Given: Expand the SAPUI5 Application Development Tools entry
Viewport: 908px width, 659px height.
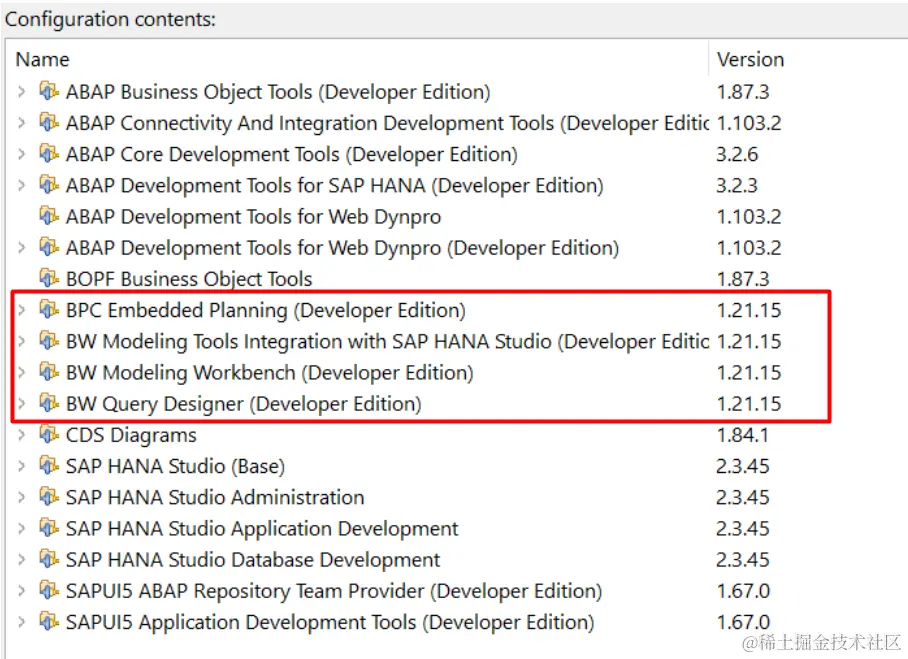Looking at the screenshot, I should [20, 622].
